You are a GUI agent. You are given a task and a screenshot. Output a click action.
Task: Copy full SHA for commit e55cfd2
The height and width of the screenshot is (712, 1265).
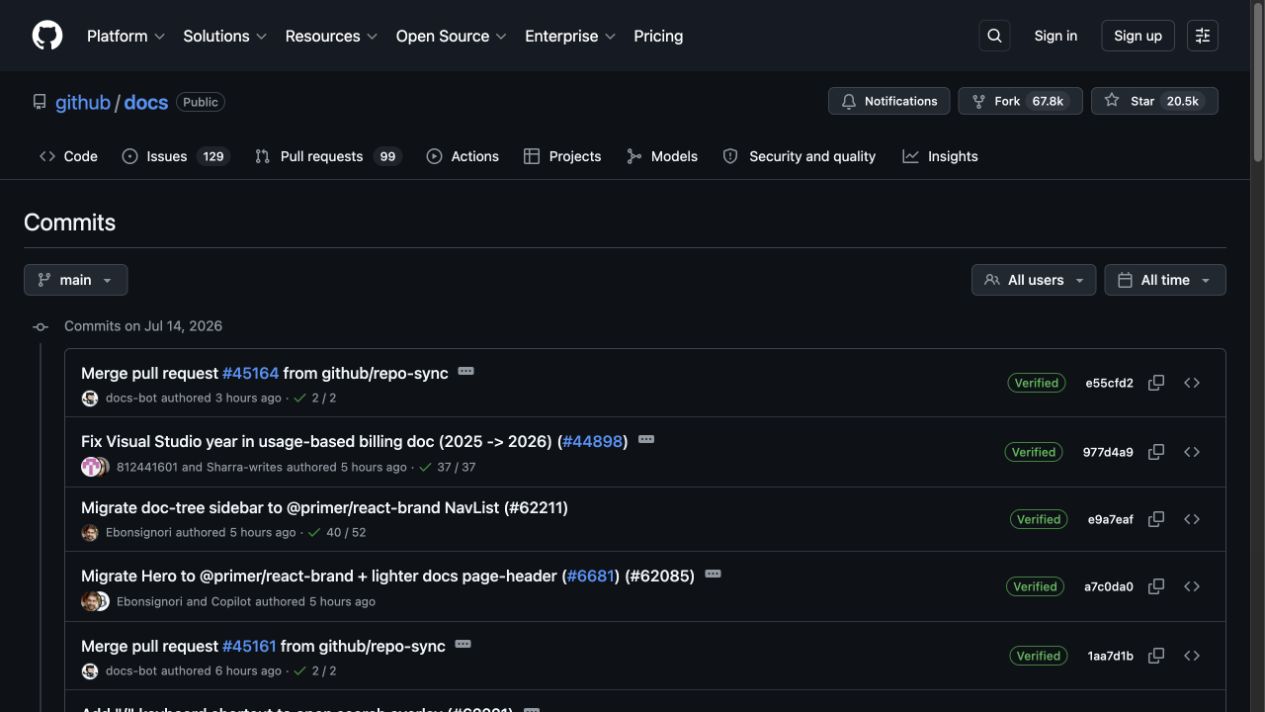coord(1156,383)
